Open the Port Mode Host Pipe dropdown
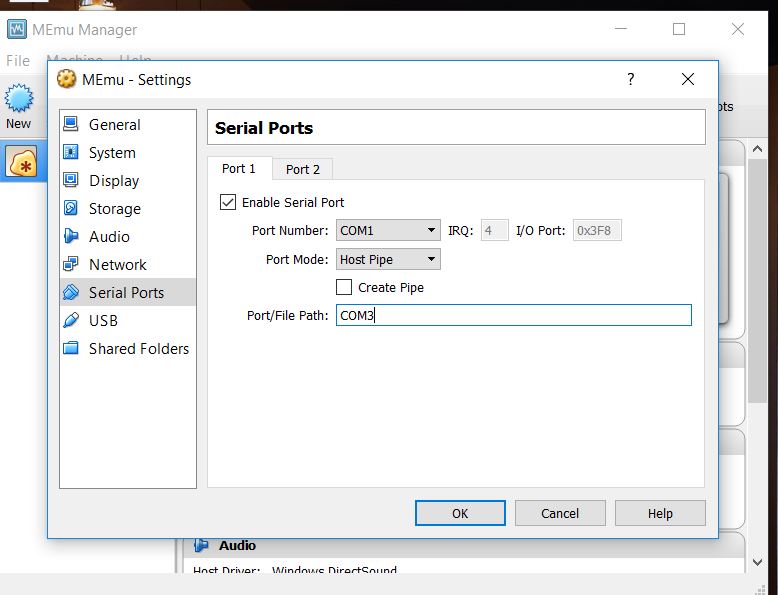 point(388,260)
